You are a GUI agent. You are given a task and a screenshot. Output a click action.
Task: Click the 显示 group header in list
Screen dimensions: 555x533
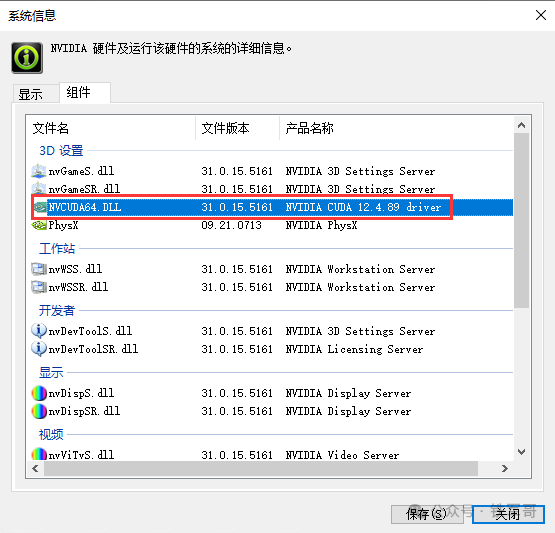(51, 372)
